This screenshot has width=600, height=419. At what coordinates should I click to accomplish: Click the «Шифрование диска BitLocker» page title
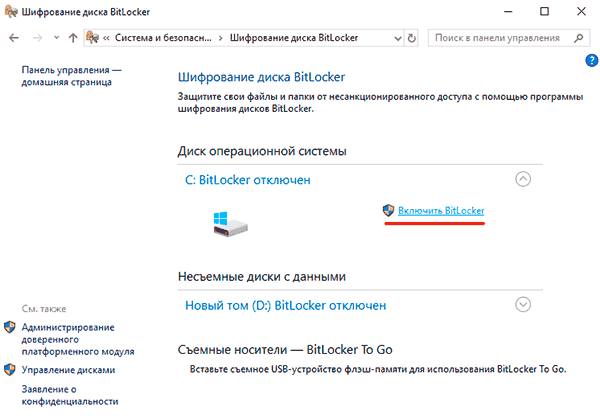[x=261, y=77]
